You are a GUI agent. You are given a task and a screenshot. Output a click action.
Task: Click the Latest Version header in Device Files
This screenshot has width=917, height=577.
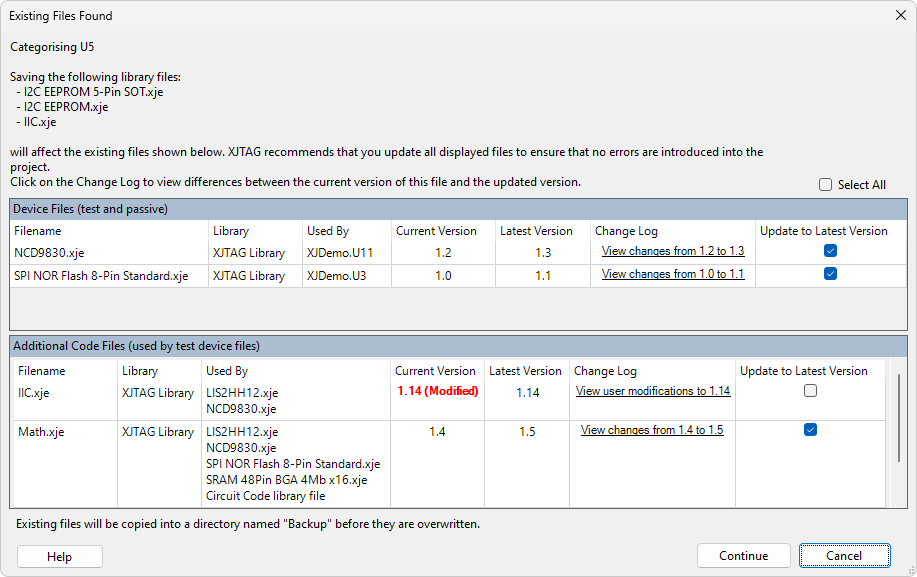538,231
